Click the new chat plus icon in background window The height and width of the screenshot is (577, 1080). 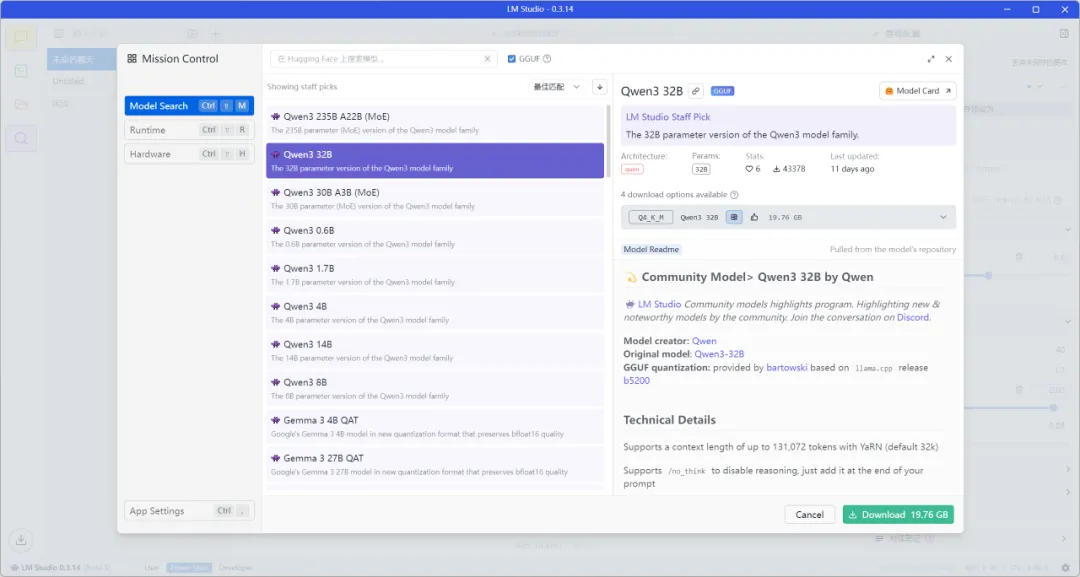pyautogui.click(x=216, y=34)
